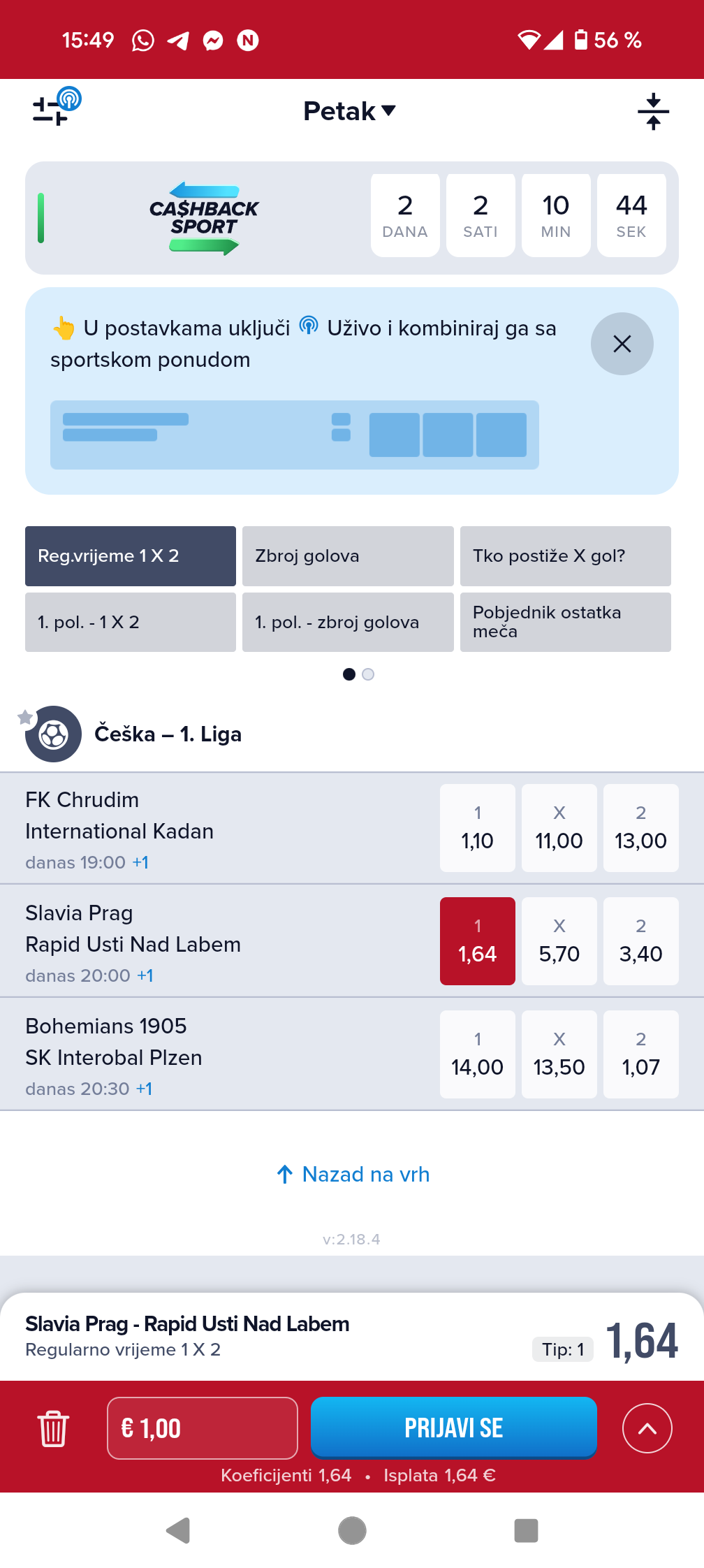Deselect Slavia Prag home win odds 1,64
The height and width of the screenshot is (1568, 704).
pos(478,941)
